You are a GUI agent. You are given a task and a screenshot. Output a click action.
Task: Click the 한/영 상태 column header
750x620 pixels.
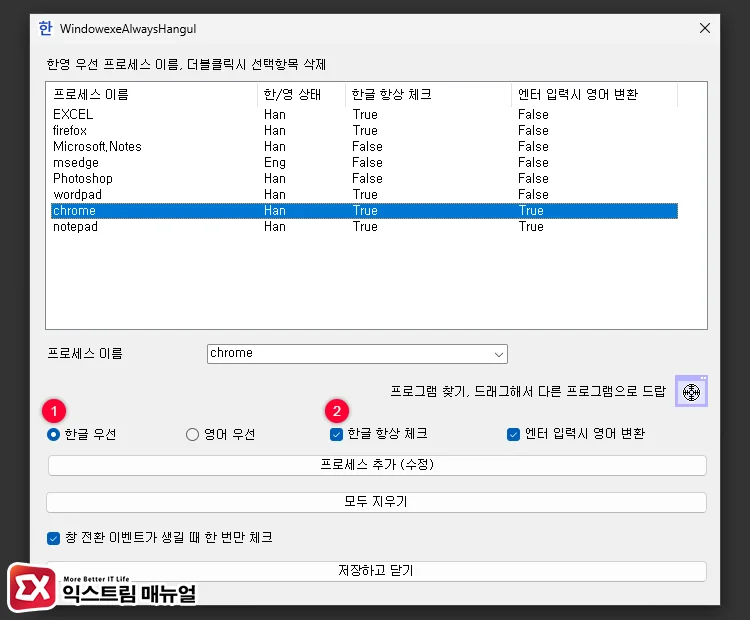pos(301,95)
